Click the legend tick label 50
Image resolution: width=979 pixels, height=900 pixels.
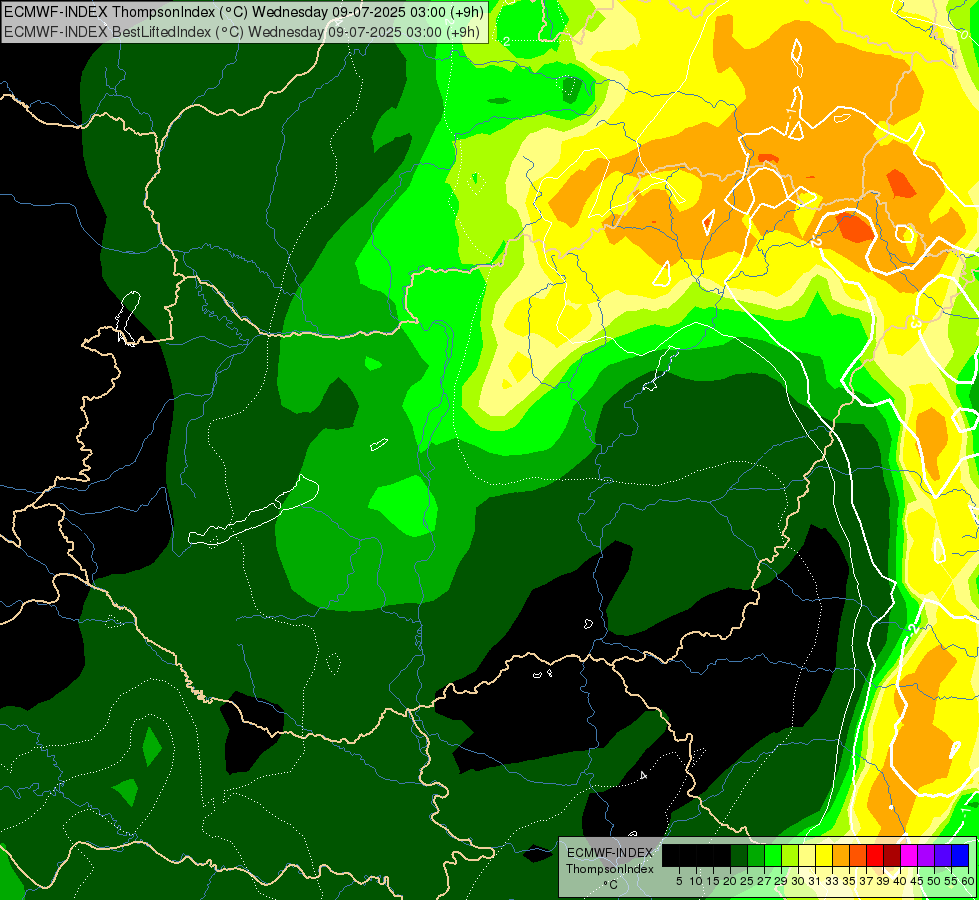934,881
